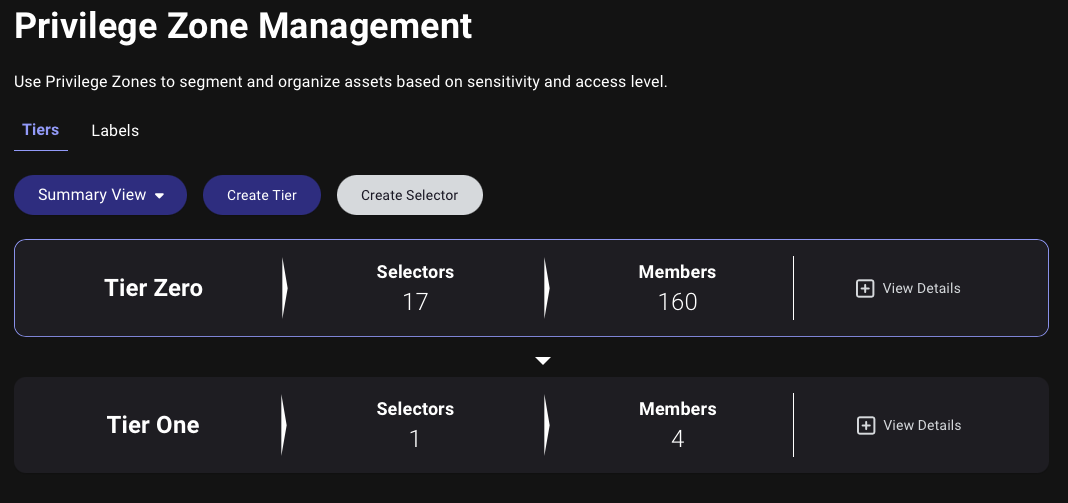Click the arrow separator before Tier Zero Members
The height and width of the screenshot is (503, 1068).
[546, 288]
